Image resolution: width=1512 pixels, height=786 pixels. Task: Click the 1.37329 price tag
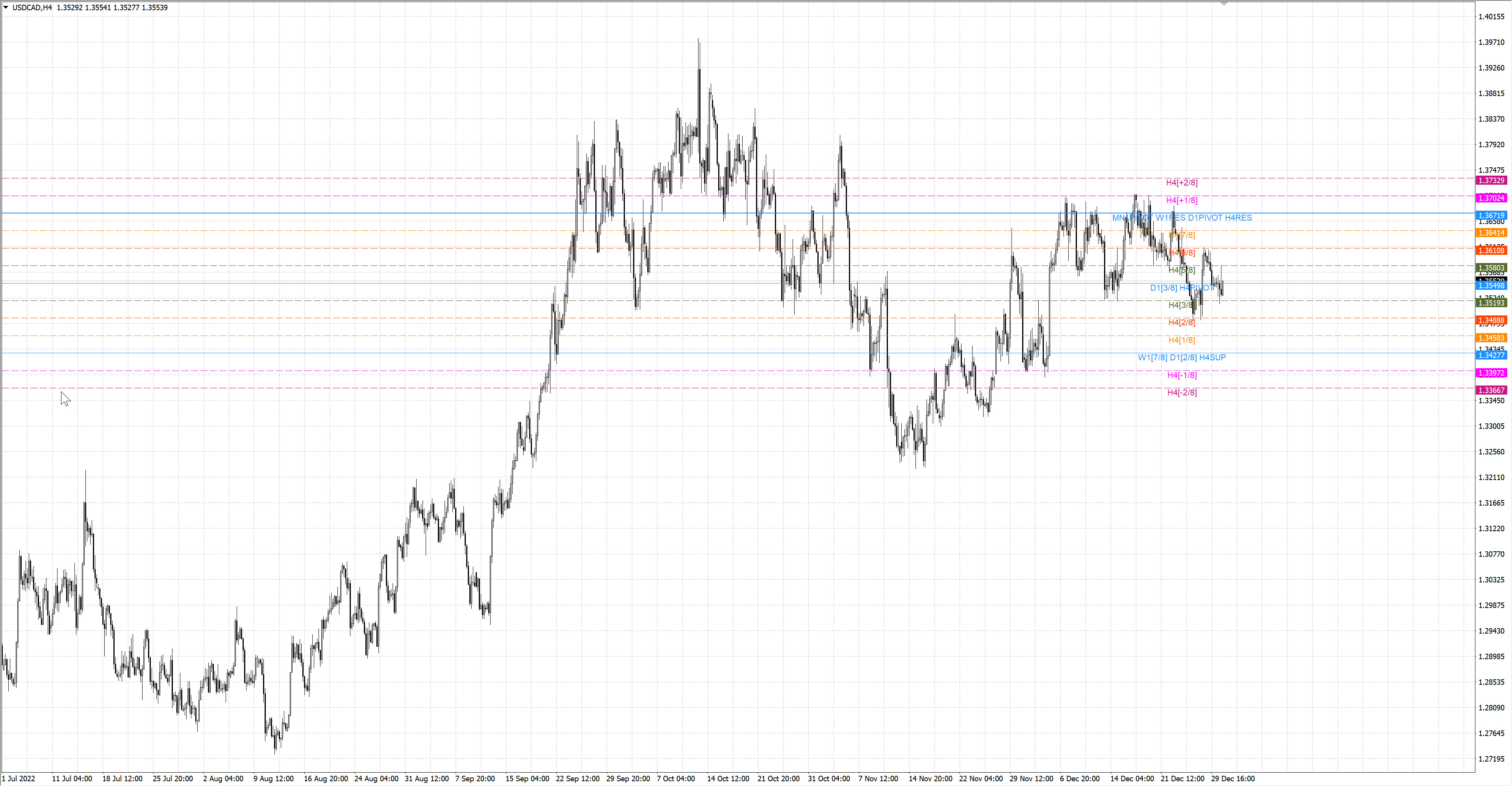(x=1491, y=181)
